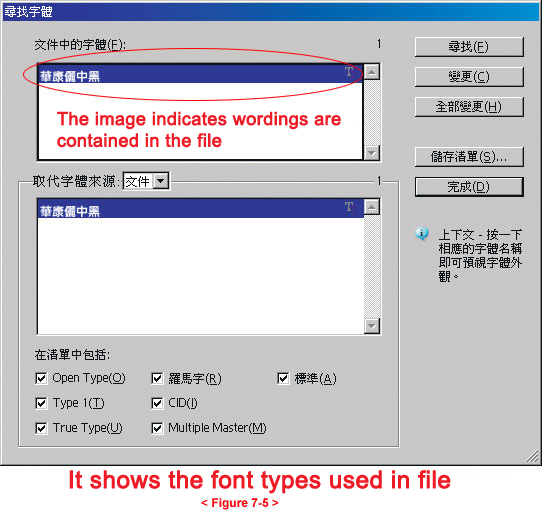Open the 取代字體來源 文件 dropdown
This screenshot has width=542, height=520.
(161, 181)
